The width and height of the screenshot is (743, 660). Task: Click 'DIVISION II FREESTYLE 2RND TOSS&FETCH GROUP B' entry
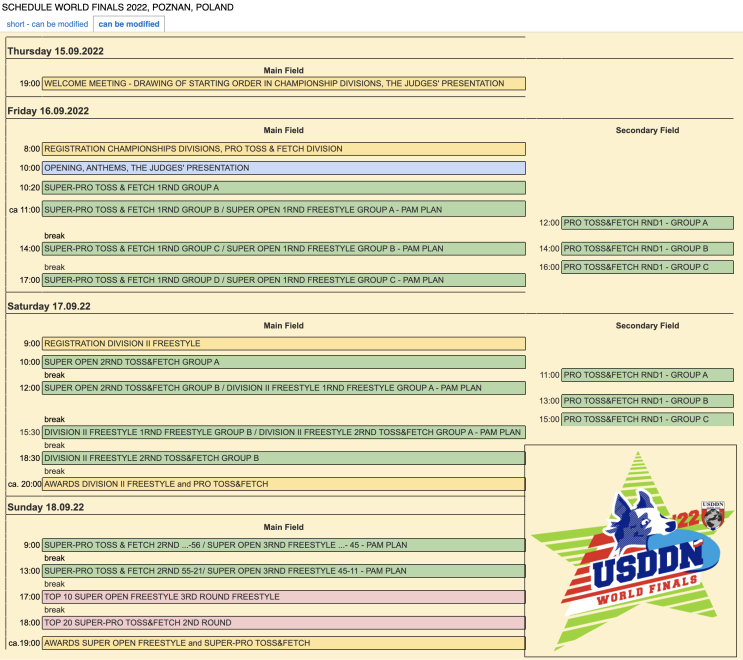pyautogui.click(x=284, y=458)
